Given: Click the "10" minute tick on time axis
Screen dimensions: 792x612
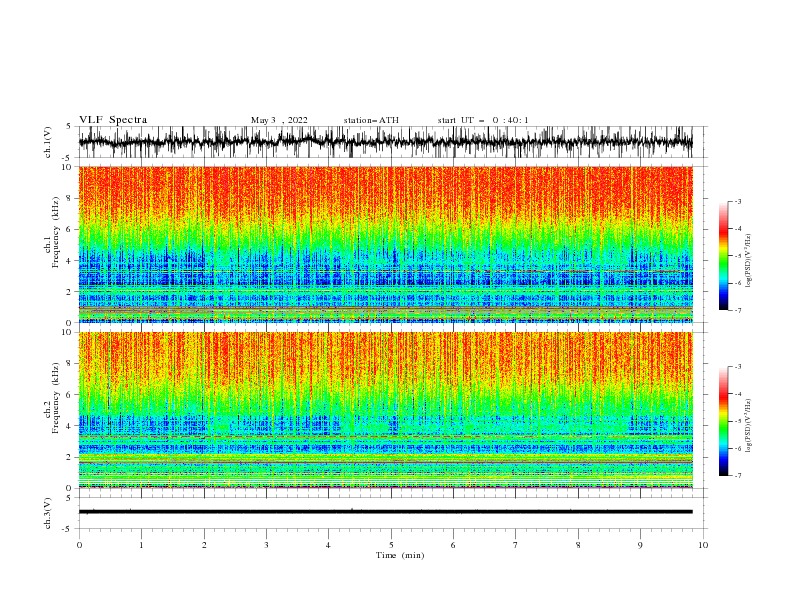Looking at the screenshot, I should point(703,545).
